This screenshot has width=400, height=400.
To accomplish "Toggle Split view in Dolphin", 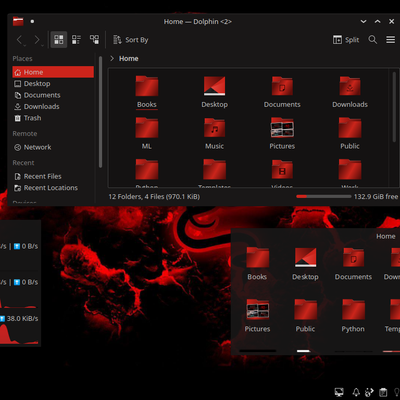I will pyautogui.click(x=346, y=40).
